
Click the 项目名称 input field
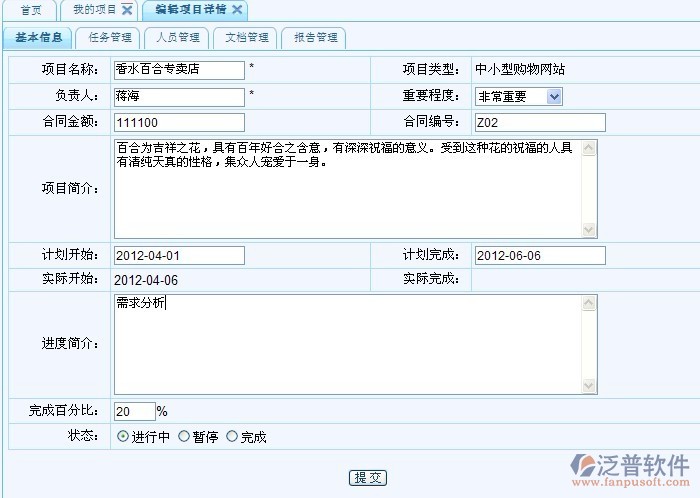[179, 70]
